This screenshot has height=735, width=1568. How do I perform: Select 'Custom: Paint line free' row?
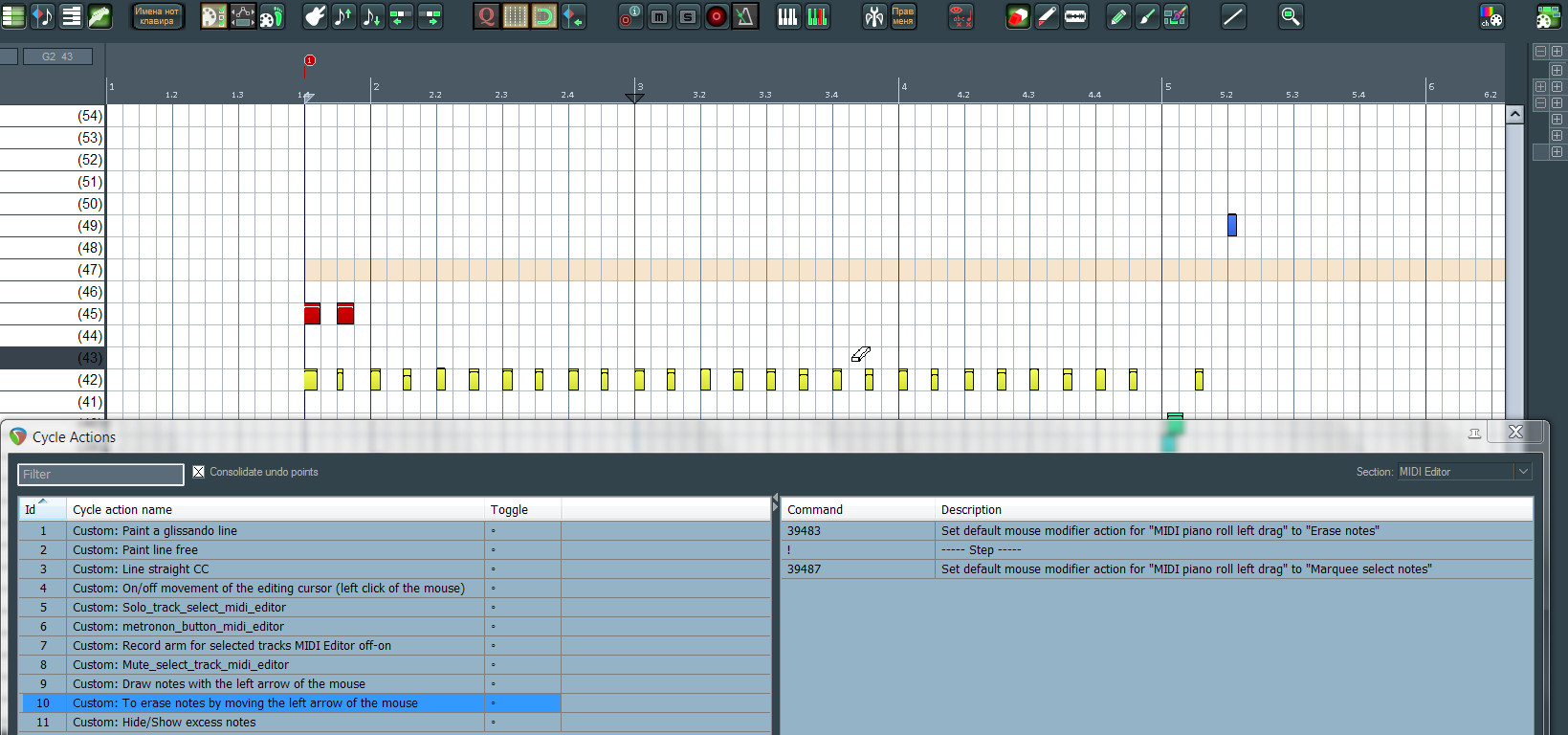(x=395, y=550)
